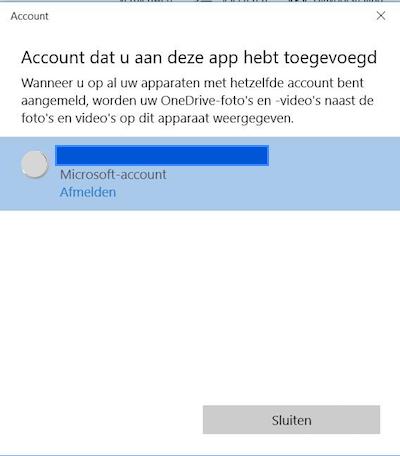Click the Microsoft-account label
400x456 pixels.
(113, 174)
